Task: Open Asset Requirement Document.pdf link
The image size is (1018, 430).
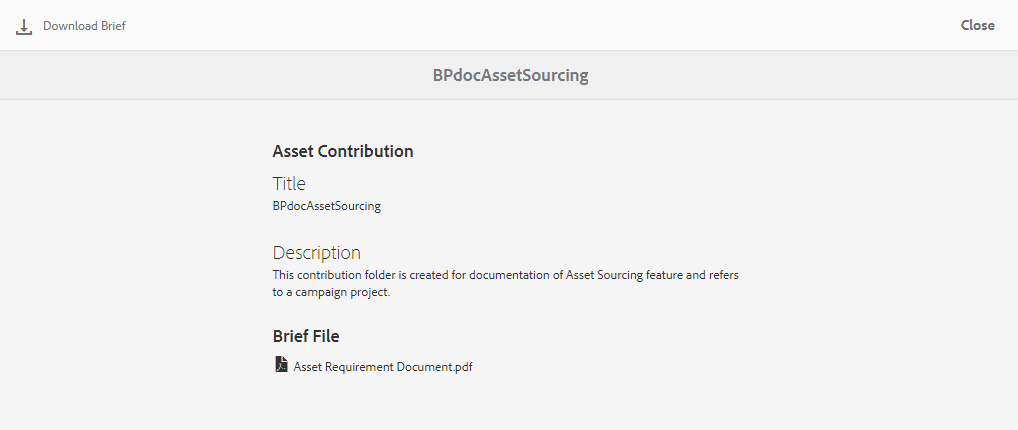Action: (382, 367)
